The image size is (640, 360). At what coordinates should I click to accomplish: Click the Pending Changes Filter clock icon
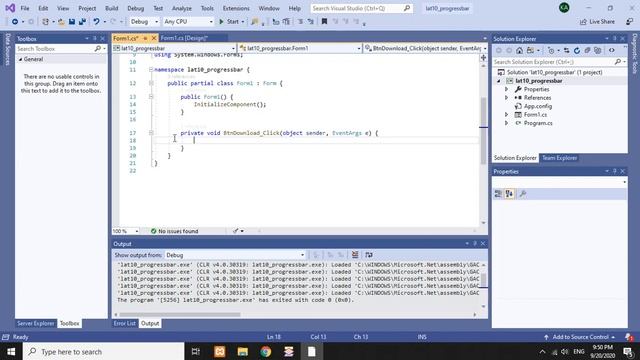(x=551, y=51)
